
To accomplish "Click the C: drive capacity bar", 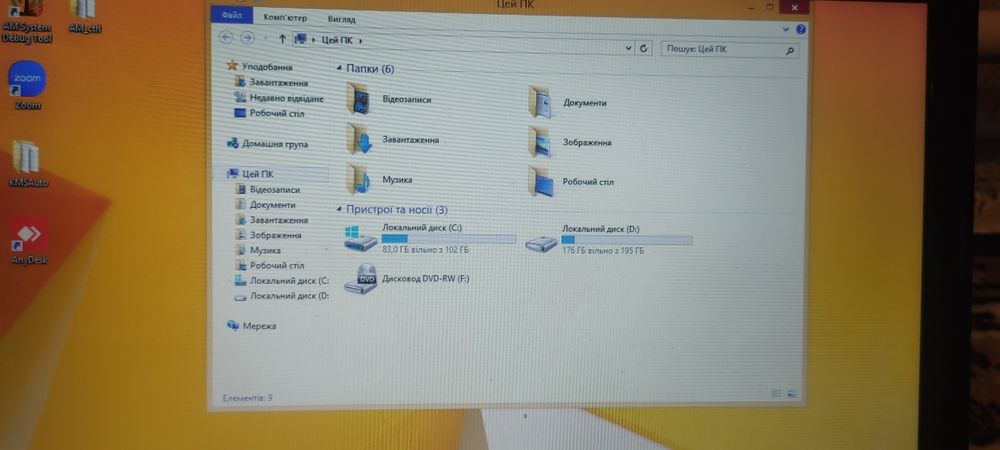I will pos(449,239).
